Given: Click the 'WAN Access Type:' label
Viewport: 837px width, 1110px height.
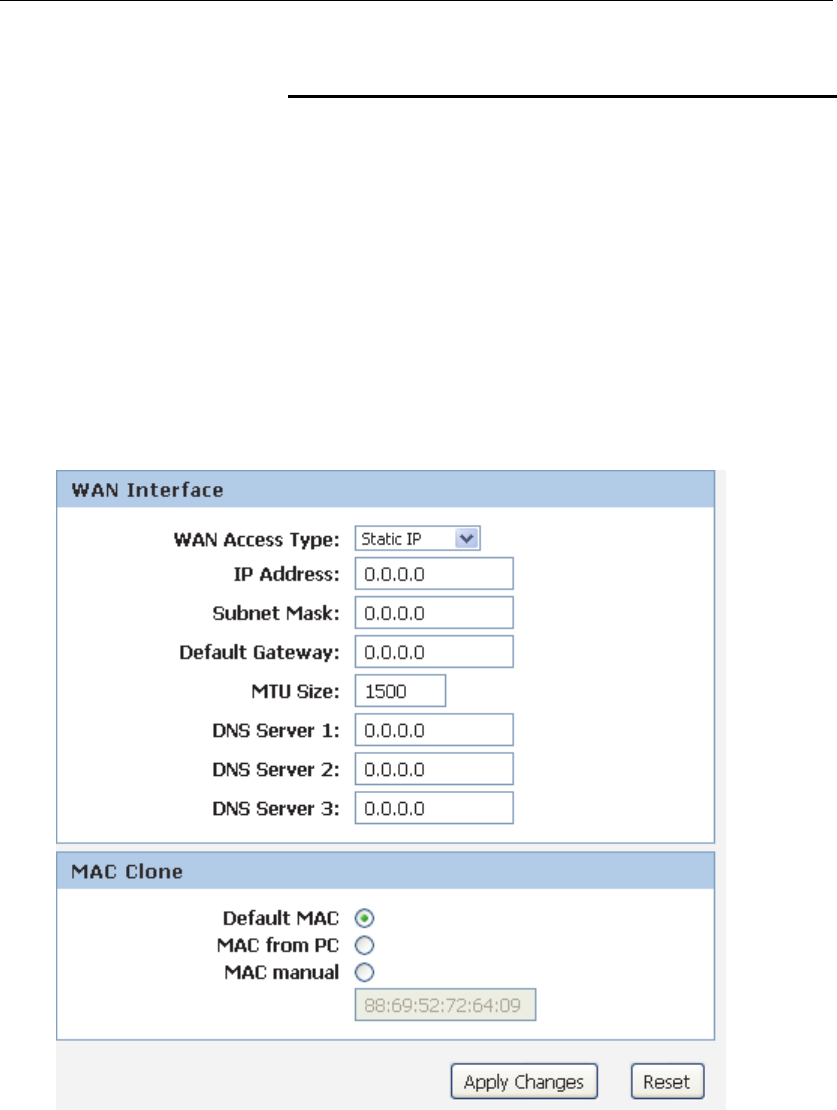Looking at the screenshot, I should coord(256,539).
